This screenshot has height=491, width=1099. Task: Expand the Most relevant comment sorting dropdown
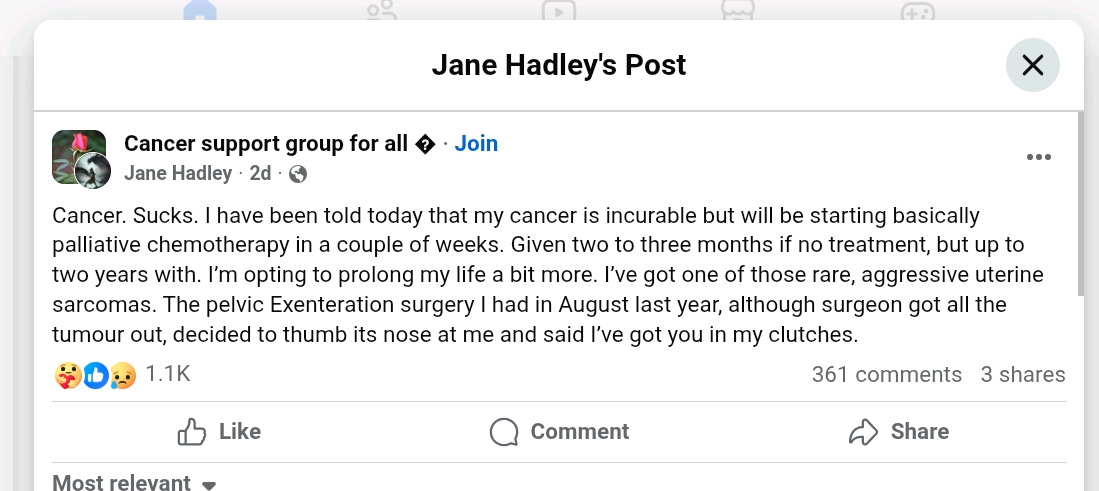pos(134,483)
